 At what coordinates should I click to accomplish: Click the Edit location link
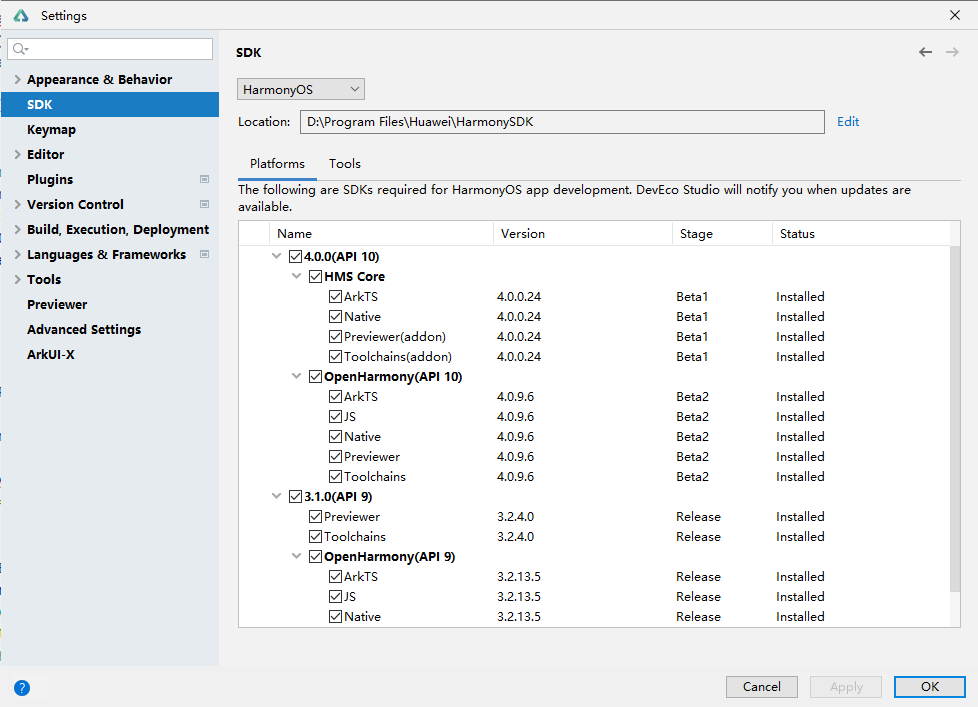click(x=848, y=122)
